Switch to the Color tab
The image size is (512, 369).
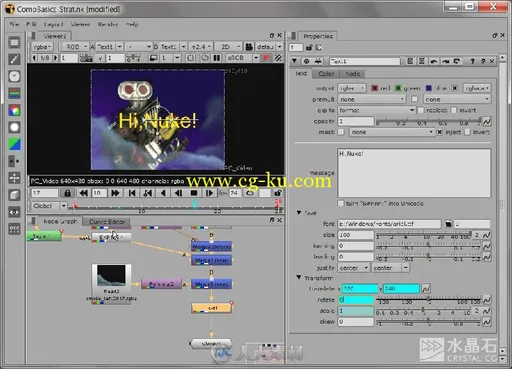(x=326, y=74)
